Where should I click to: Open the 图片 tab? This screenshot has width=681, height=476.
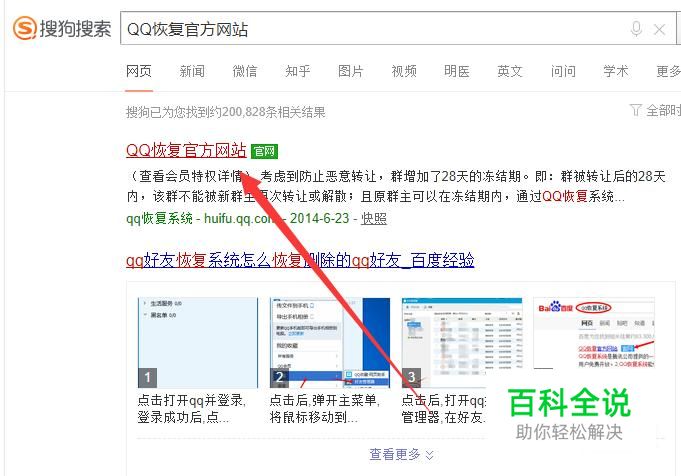click(x=351, y=71)
